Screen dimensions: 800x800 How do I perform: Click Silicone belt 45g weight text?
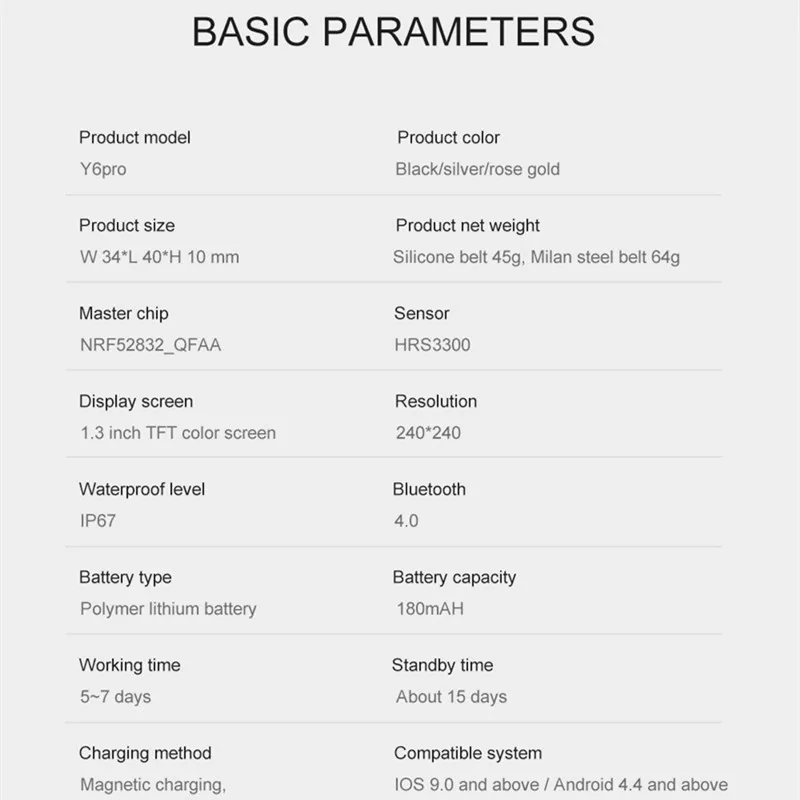(458, 257)
